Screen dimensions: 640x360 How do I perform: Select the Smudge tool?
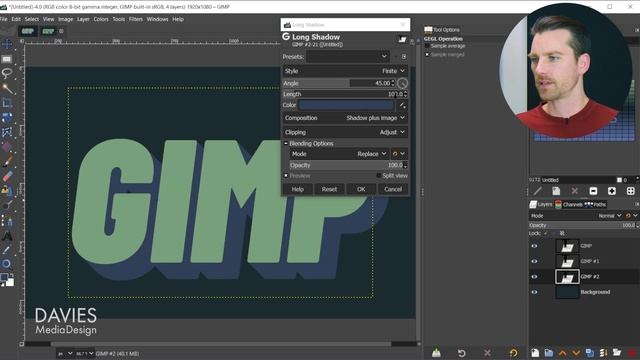(7, 206)
